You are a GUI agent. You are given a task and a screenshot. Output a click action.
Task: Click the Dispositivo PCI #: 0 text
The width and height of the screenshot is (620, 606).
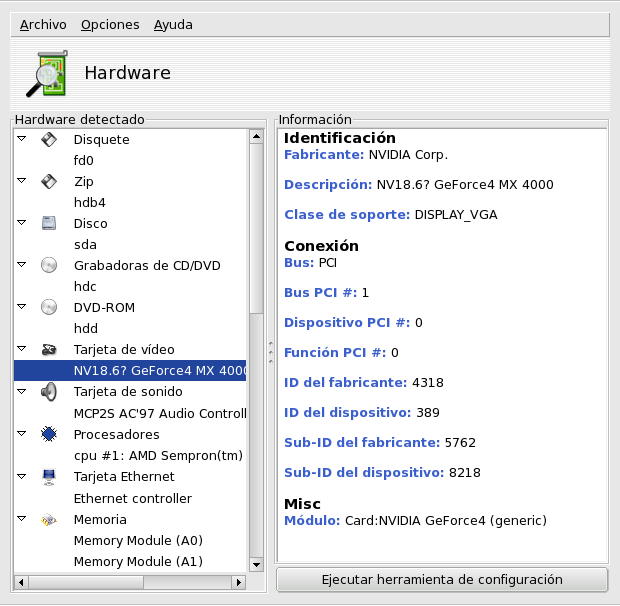point(353,323)
